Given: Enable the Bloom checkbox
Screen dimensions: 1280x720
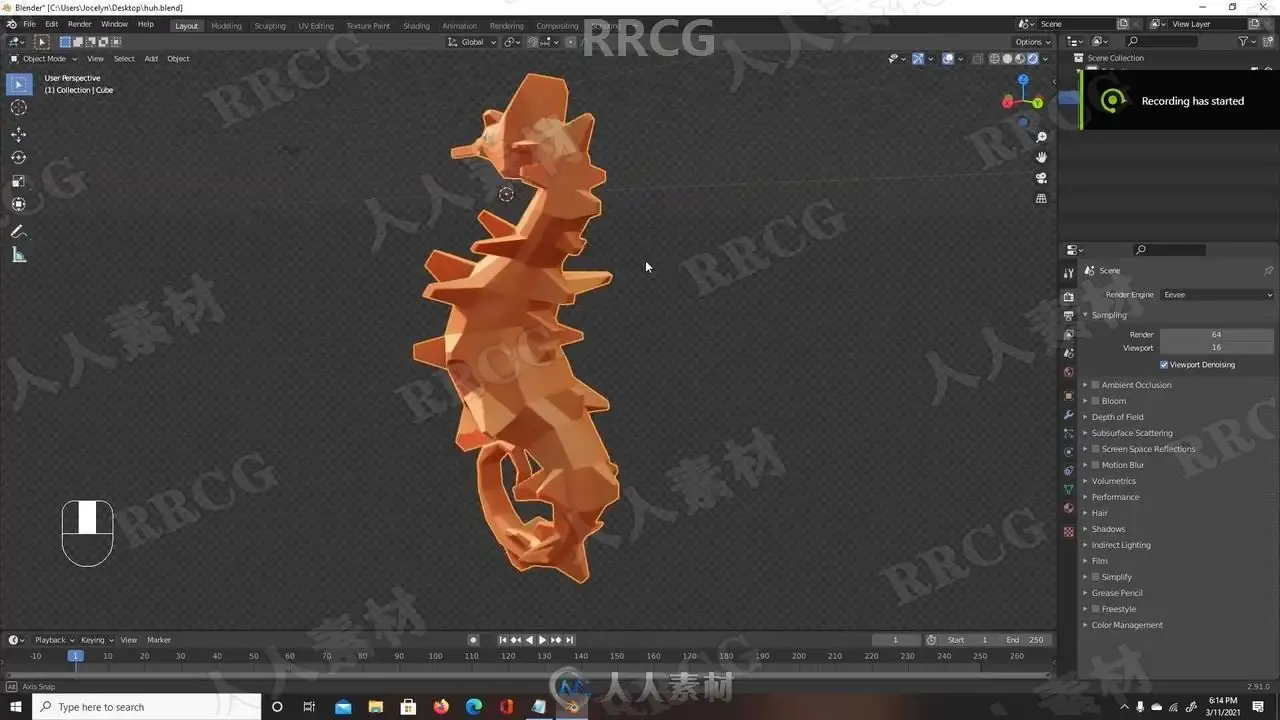Looking at the screenshot, I should [1096, 401].
